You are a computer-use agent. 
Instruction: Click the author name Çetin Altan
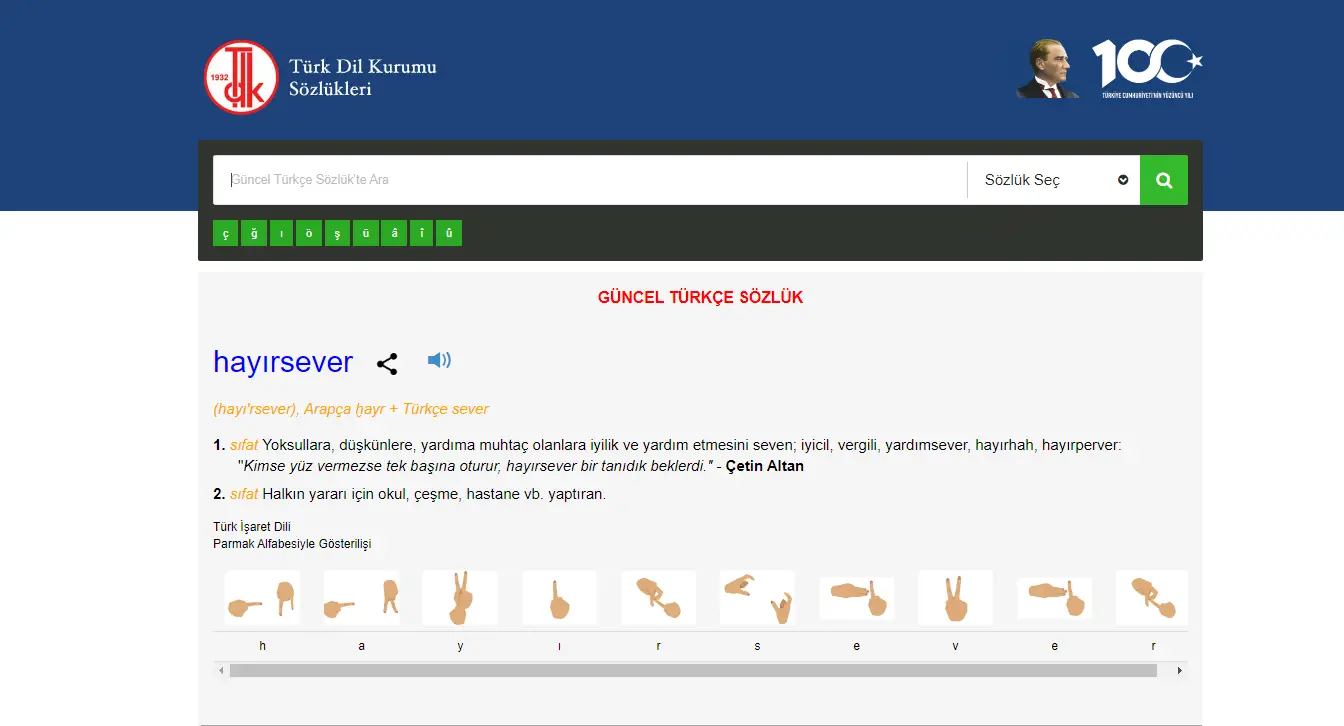764,466
